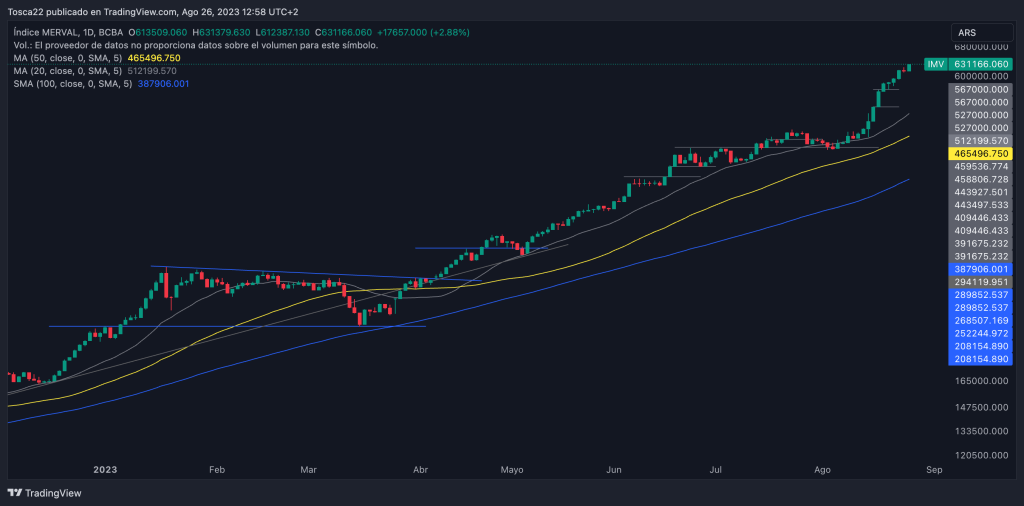Click the volume data warning text

196,45
